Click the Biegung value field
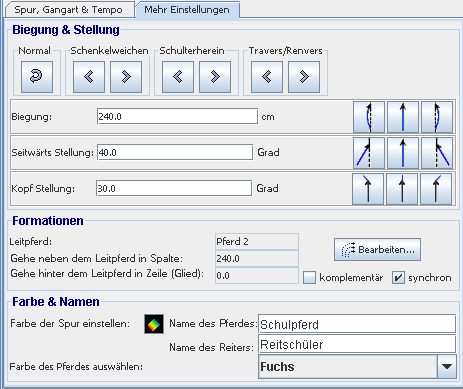The height and width of the screenshot is (389, 463). (x=177, y=116)
